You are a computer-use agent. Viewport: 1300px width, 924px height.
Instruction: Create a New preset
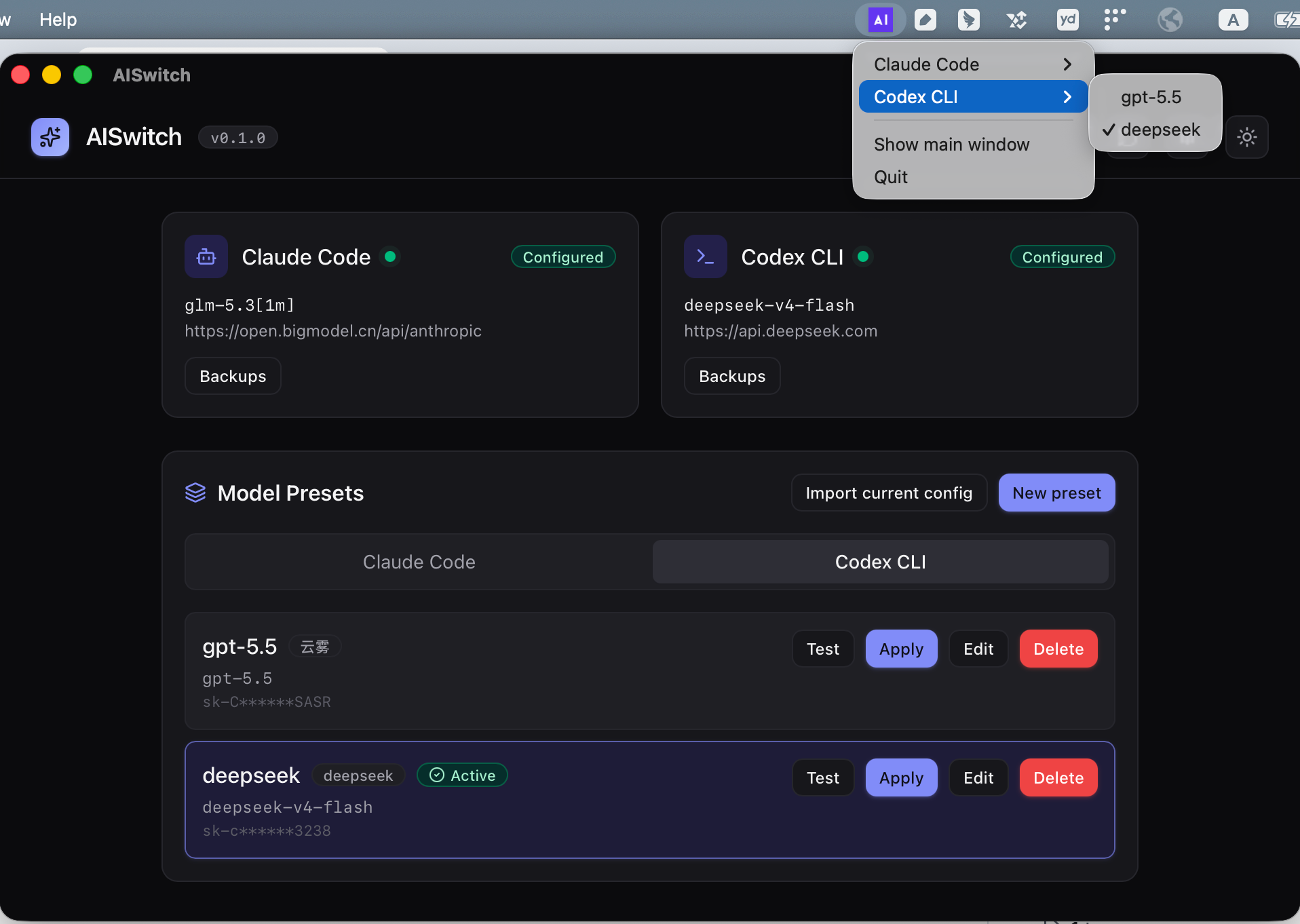[x=1056, y=493]
